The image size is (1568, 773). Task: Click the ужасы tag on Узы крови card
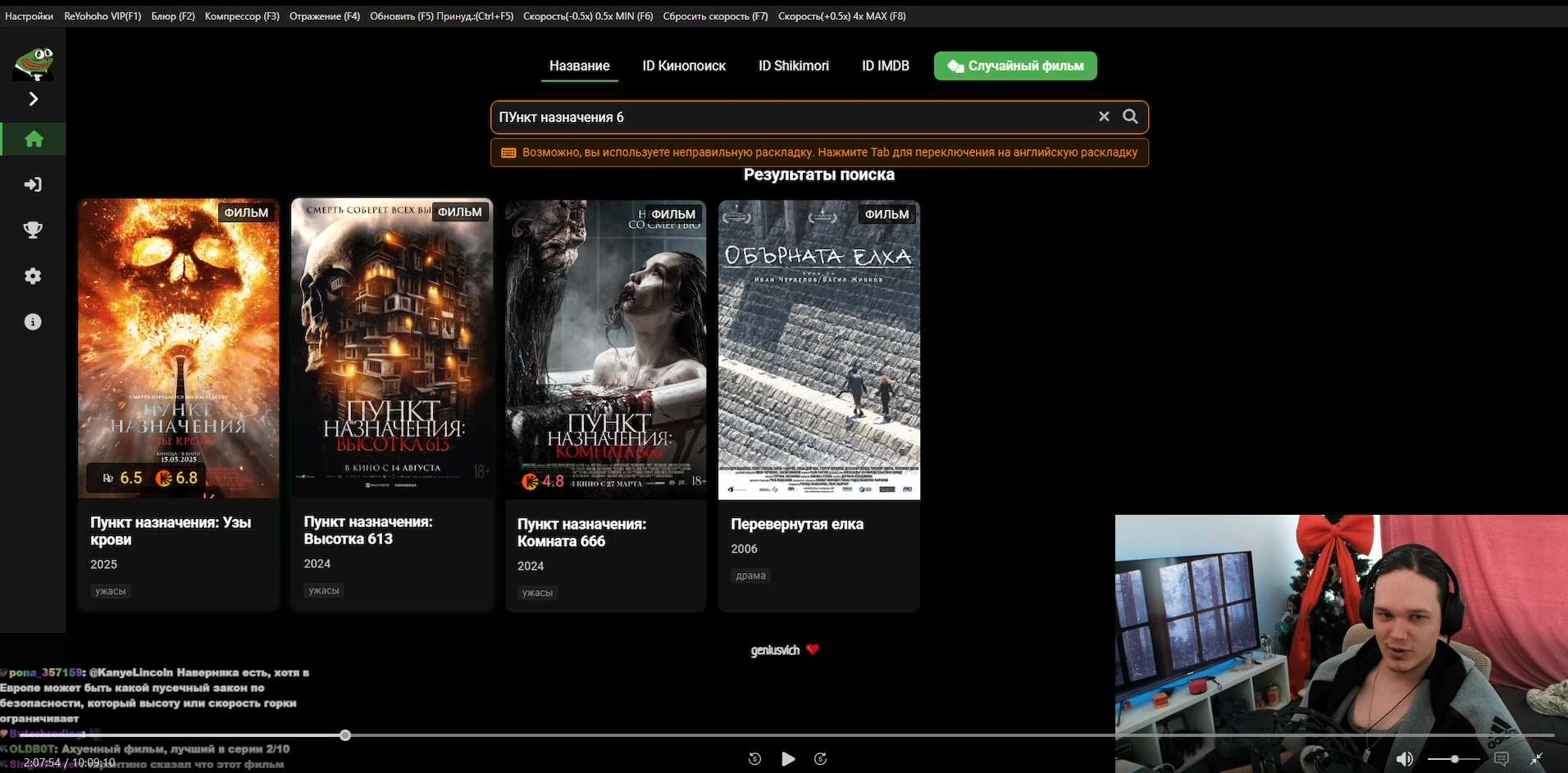point(111,591)
